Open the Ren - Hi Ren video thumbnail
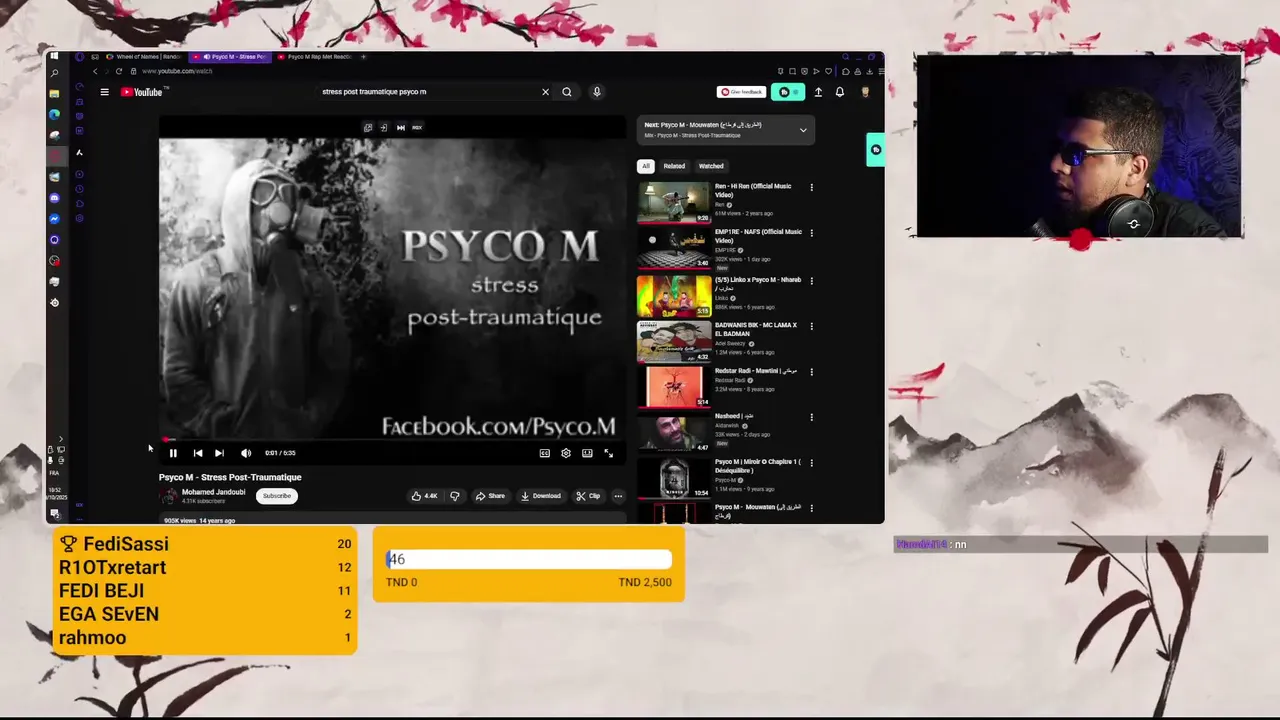This screenshot has width=1280, height=720. pos(675,203)
